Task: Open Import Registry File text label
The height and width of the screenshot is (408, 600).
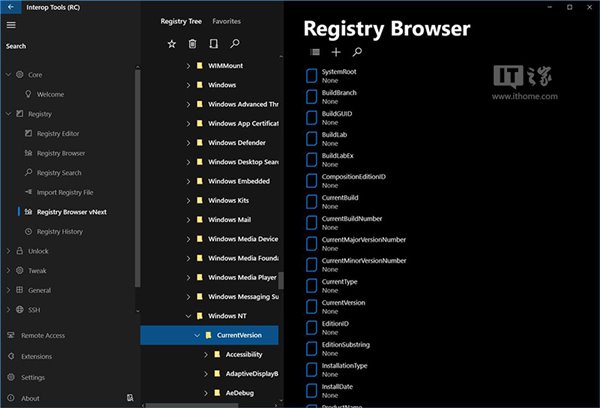Action: click(x=65, y=192)
